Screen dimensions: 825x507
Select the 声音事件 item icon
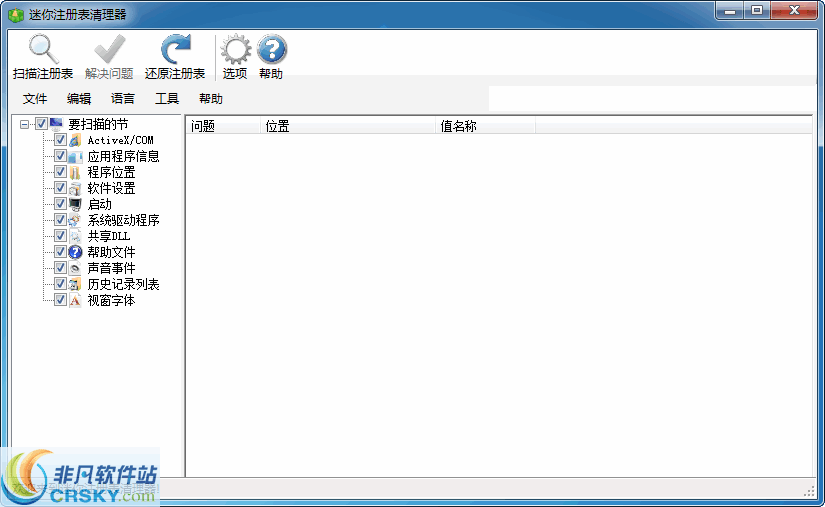tap(75, 268)
